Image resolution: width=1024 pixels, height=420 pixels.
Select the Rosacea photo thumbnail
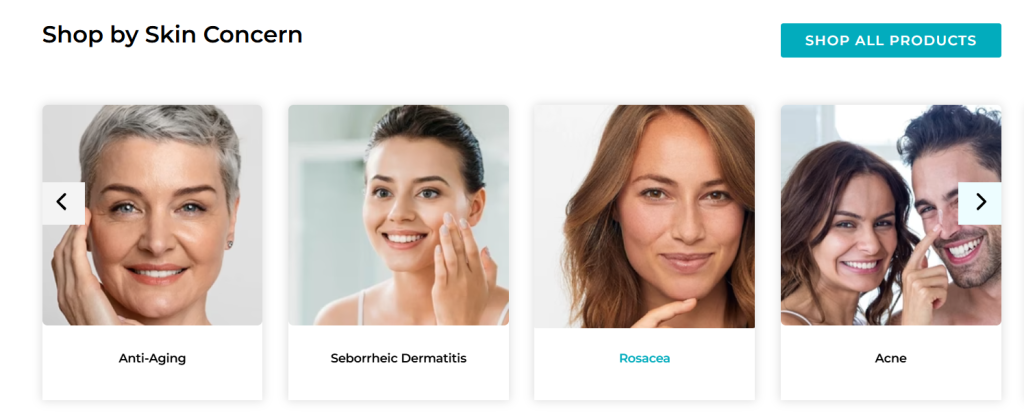[x=645, y=216]
